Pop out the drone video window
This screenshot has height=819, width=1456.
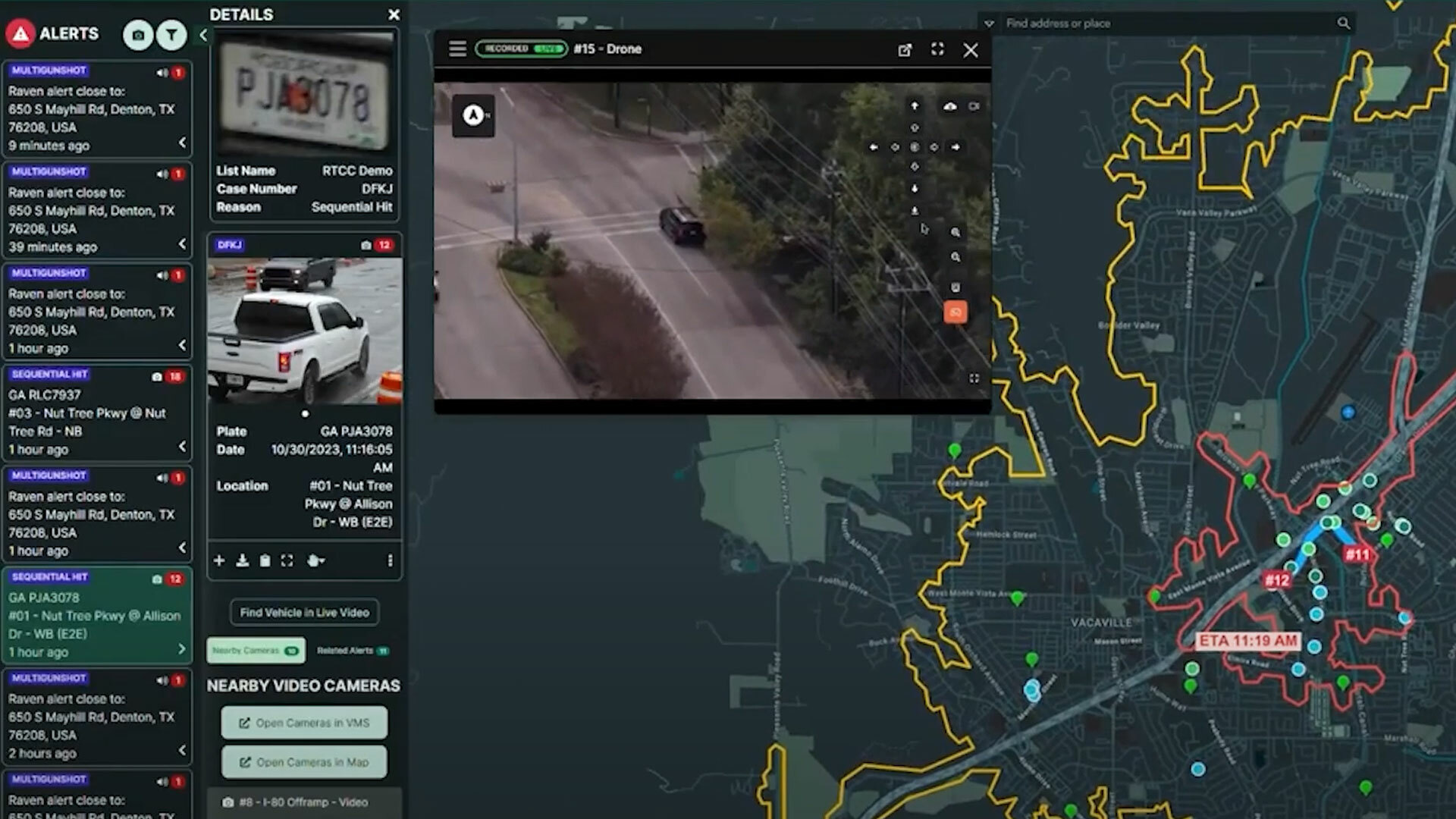click(x=905, y=50)
